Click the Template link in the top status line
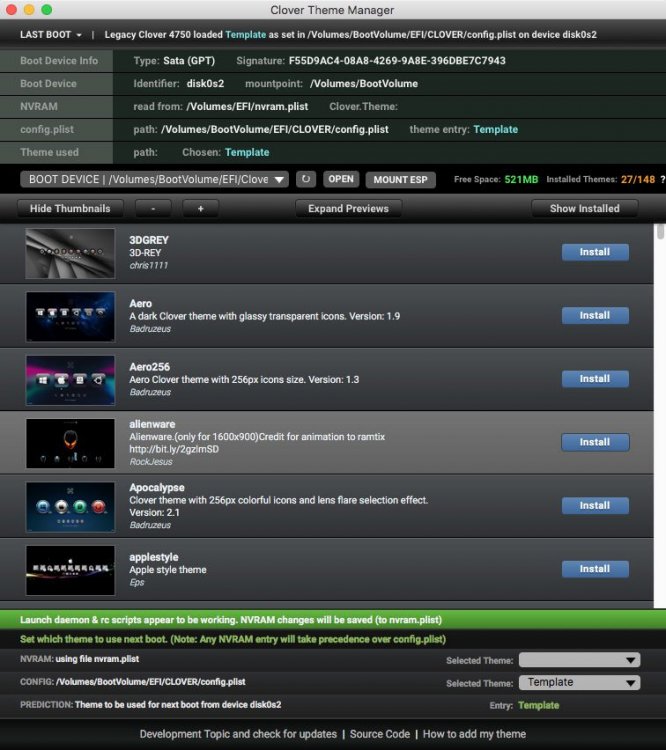Viewport: 666px width, 750px height. (x=245, y=34)
